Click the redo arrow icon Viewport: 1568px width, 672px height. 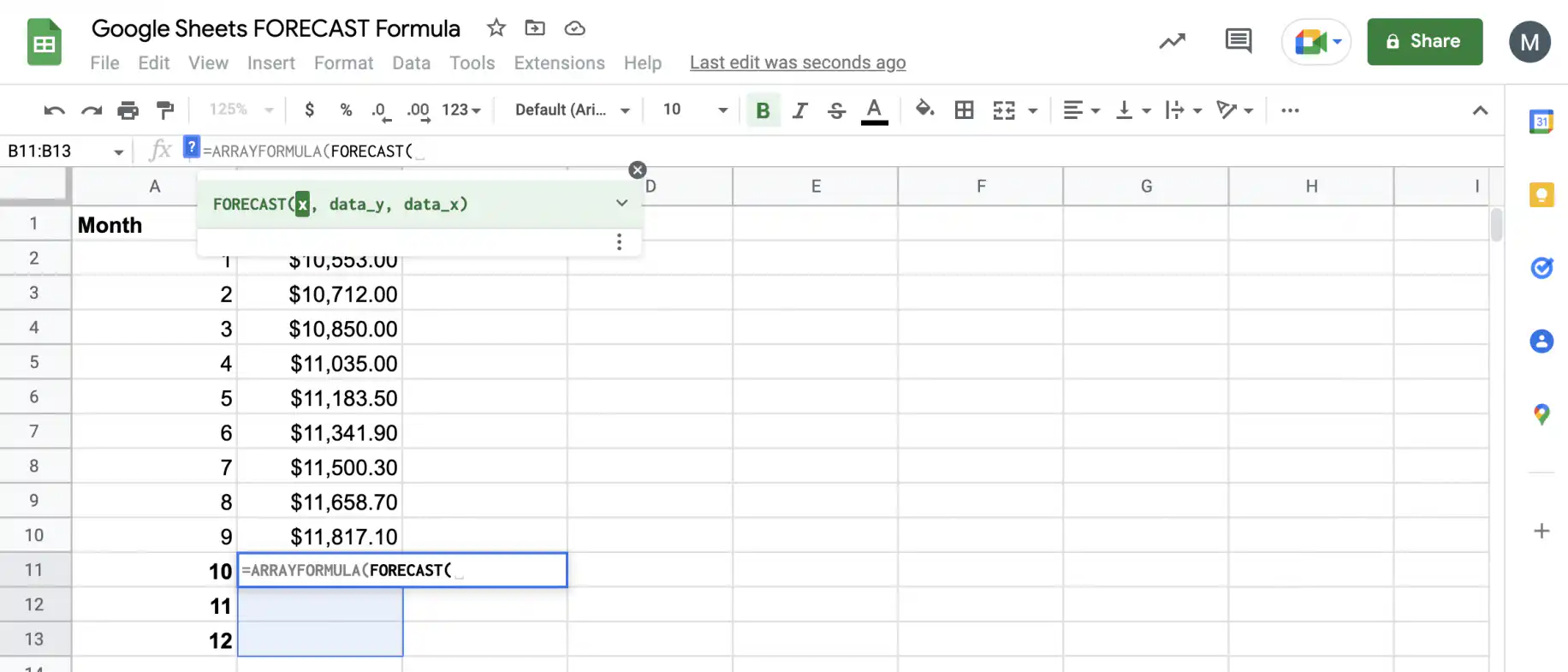92,110
